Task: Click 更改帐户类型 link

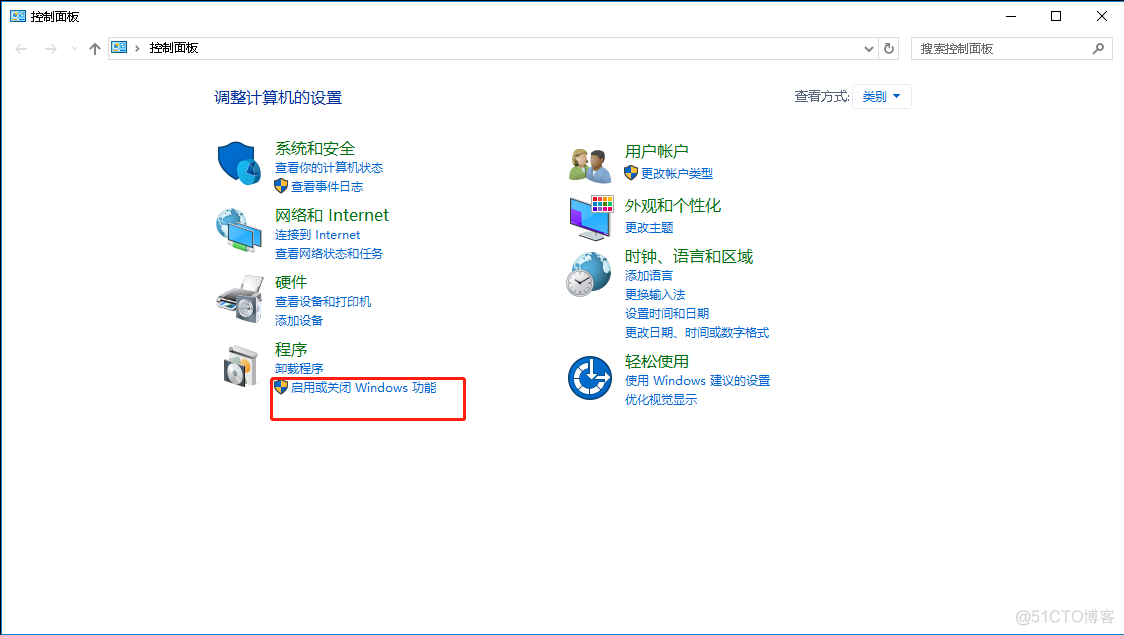Action: coord(677,173)
